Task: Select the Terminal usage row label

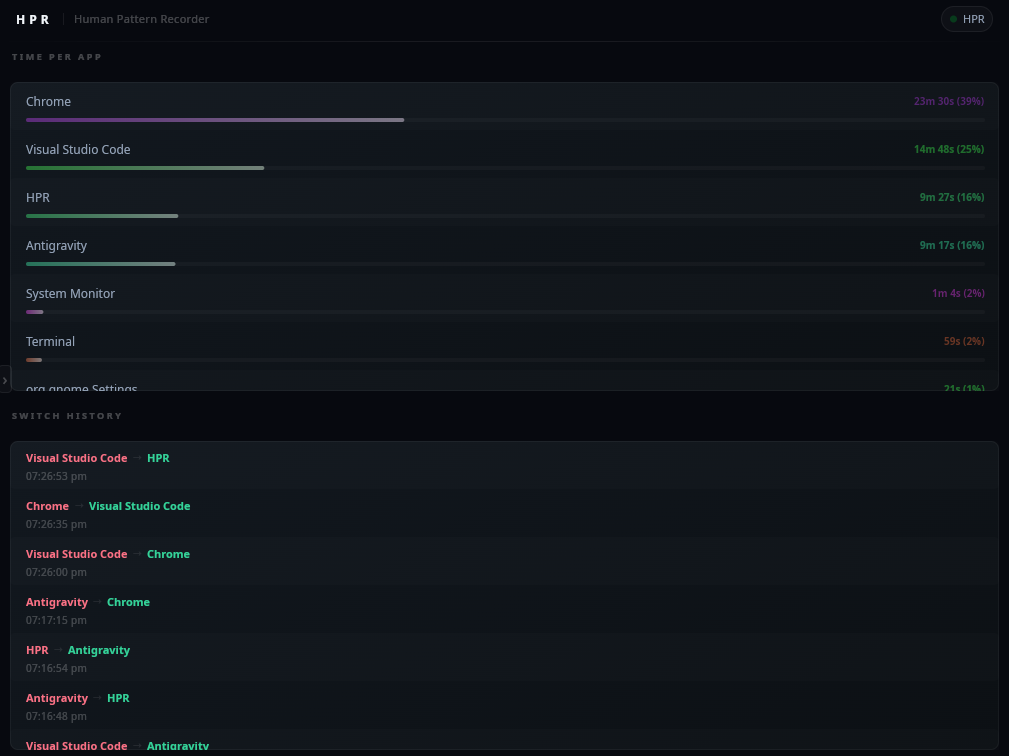Action: (50, 342)
